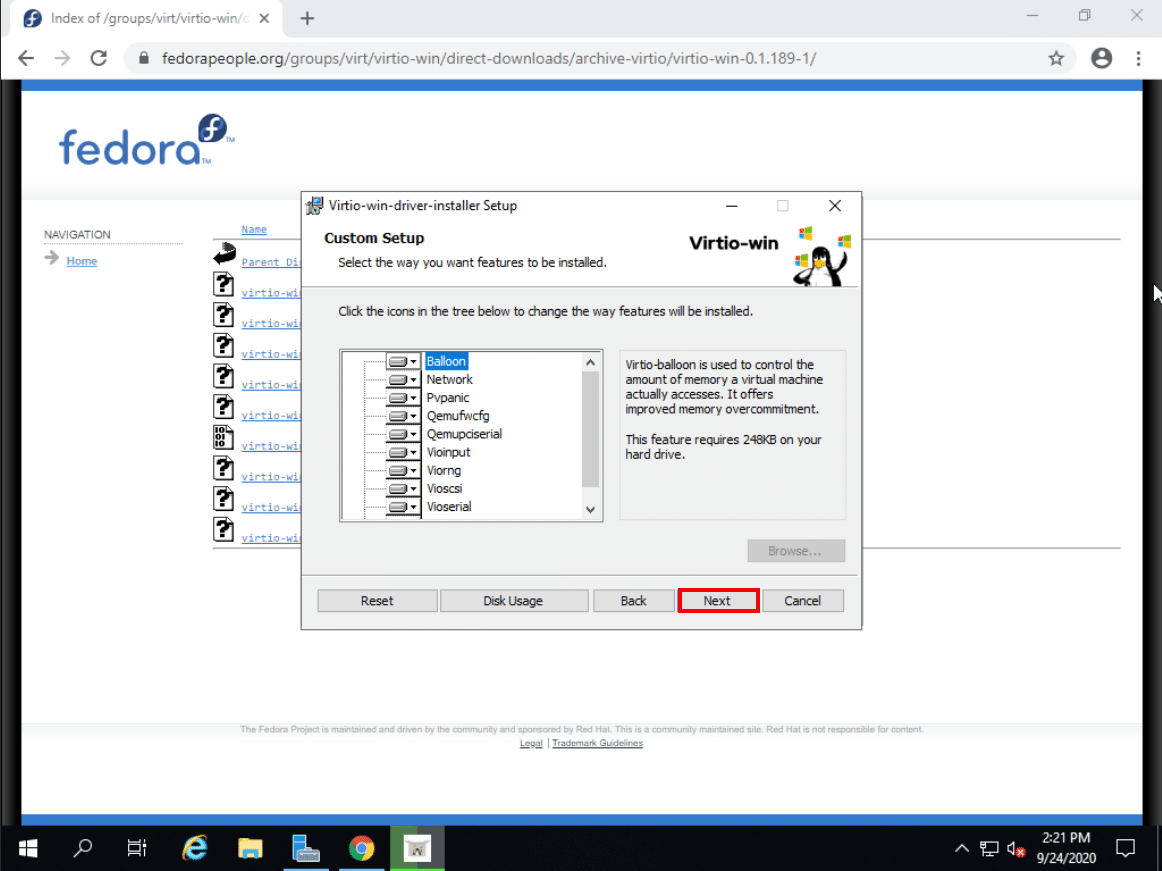Select the Pvpanic feature in the tree

(448, 398)
